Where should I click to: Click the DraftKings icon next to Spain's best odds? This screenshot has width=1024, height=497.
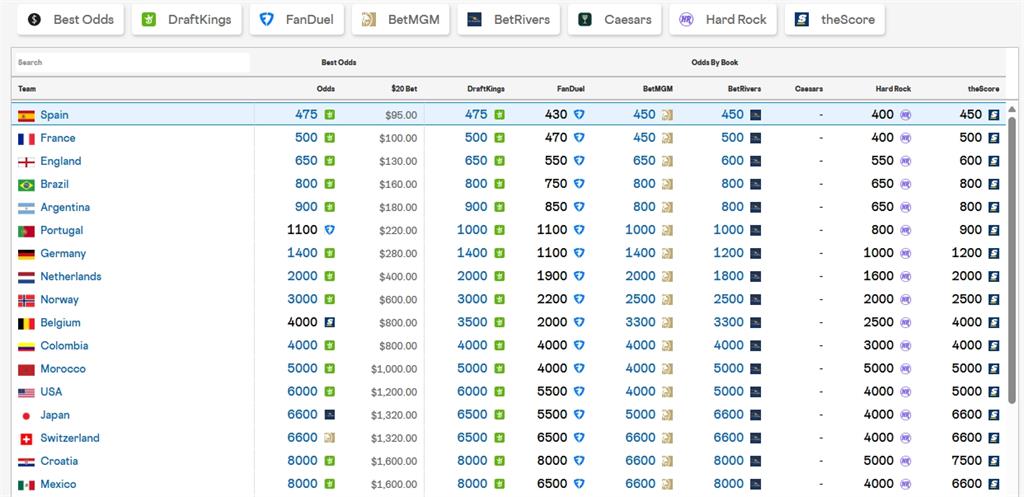pyautogui.click(x=330, y=115)
